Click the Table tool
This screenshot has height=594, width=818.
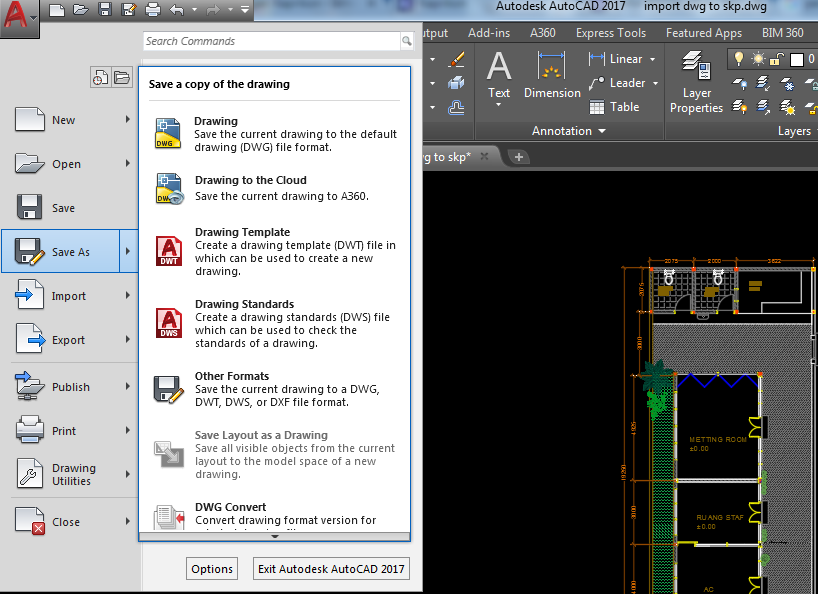click(x=614, y=107)
